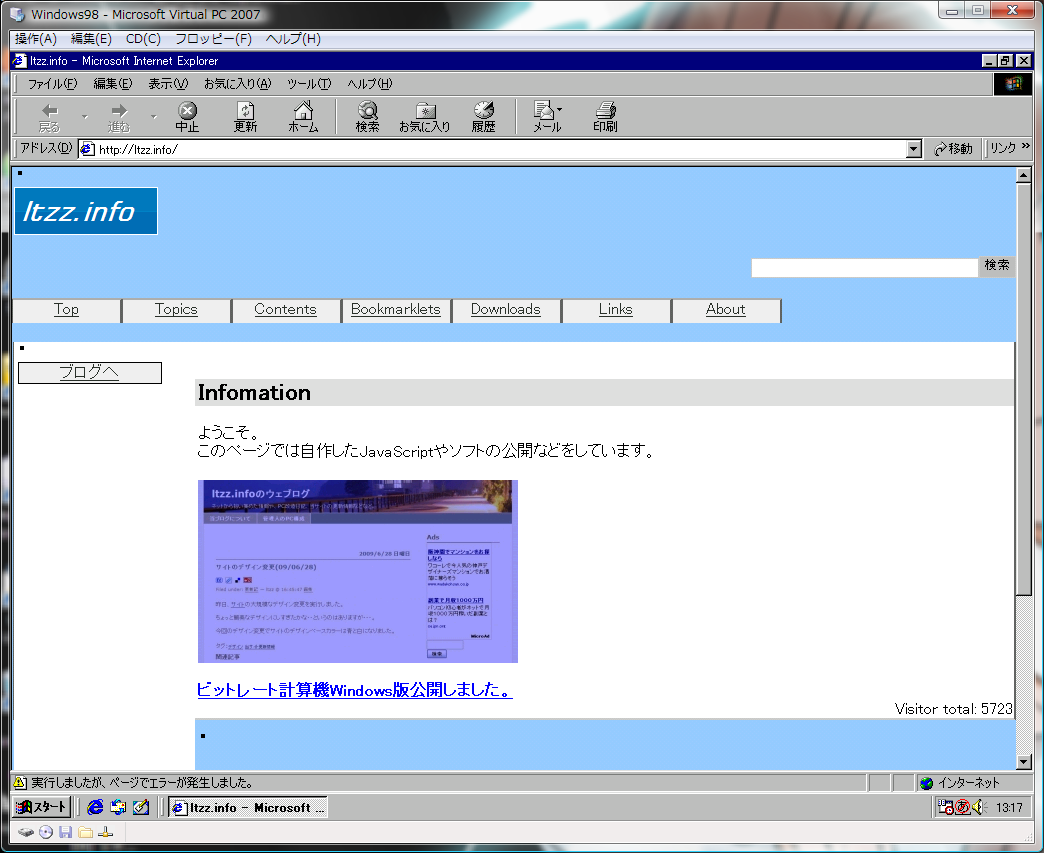
Task: Click the page scrollbar down arrow
Action: pos(1024,762)
